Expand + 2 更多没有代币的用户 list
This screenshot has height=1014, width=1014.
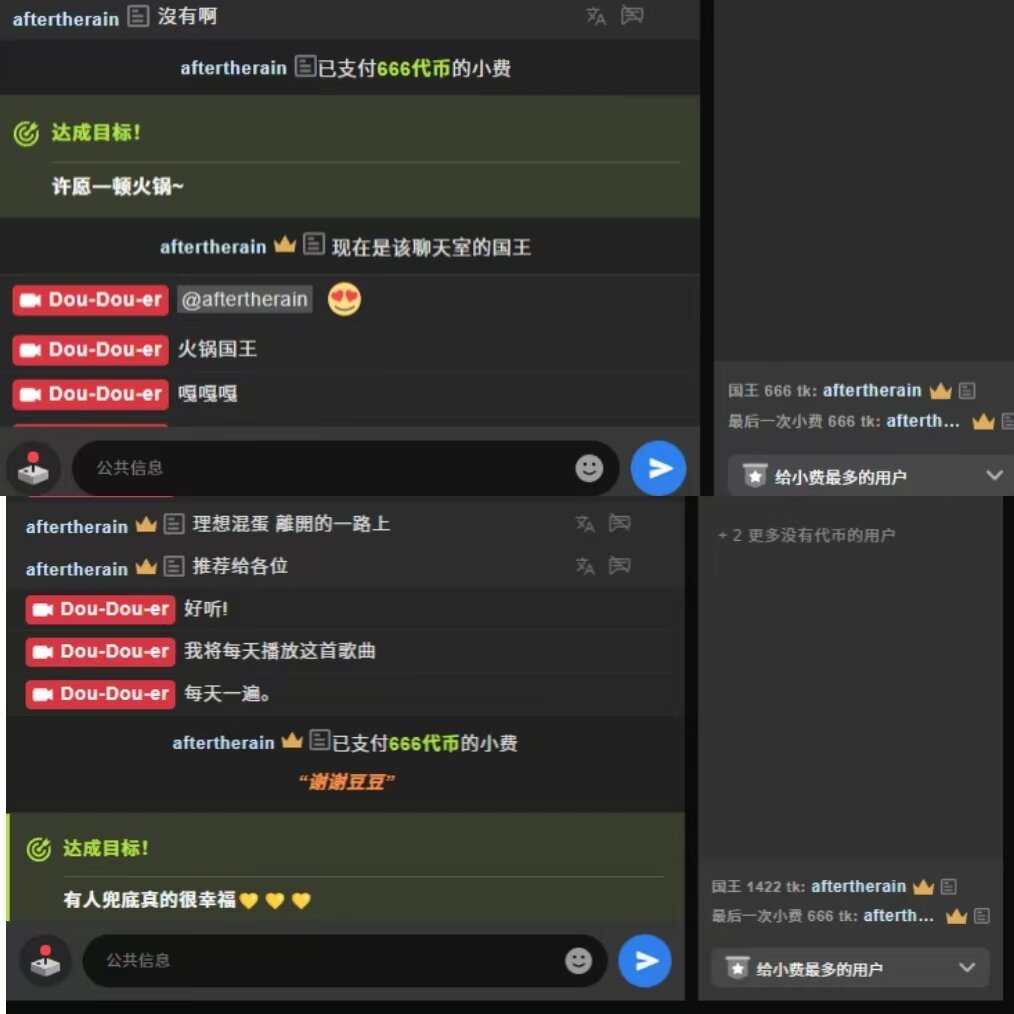point(806,535)
